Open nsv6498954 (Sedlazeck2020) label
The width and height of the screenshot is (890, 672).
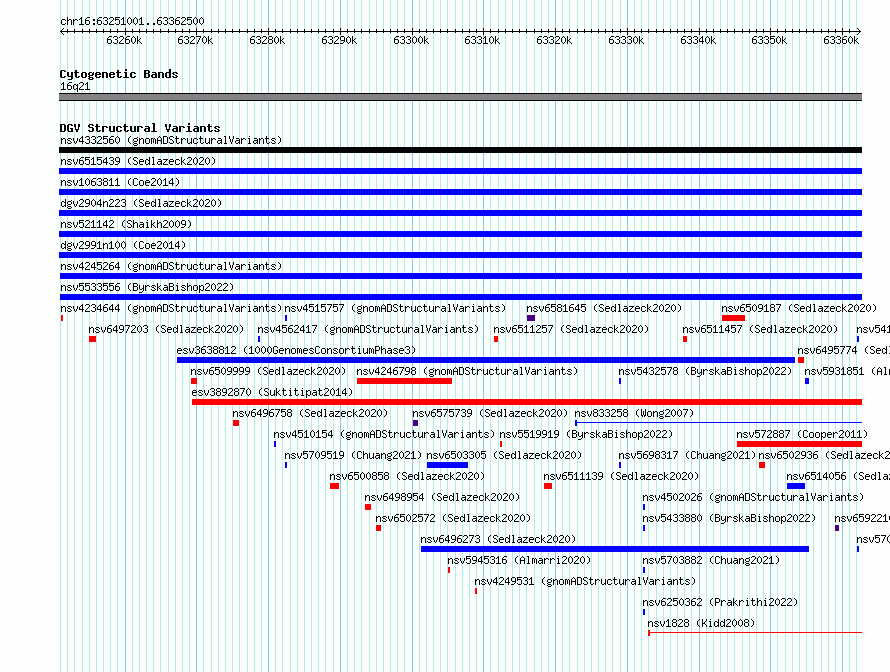(442, 497)
